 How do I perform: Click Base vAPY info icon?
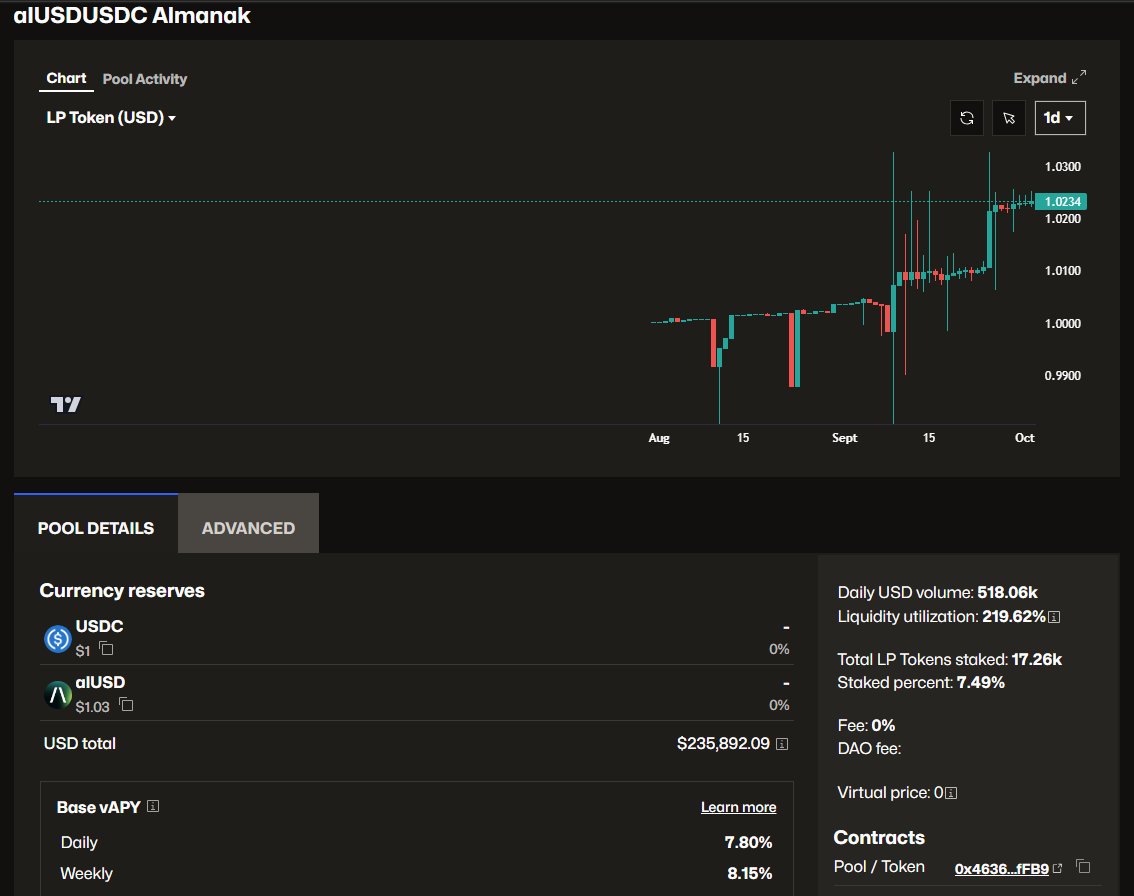153,806
